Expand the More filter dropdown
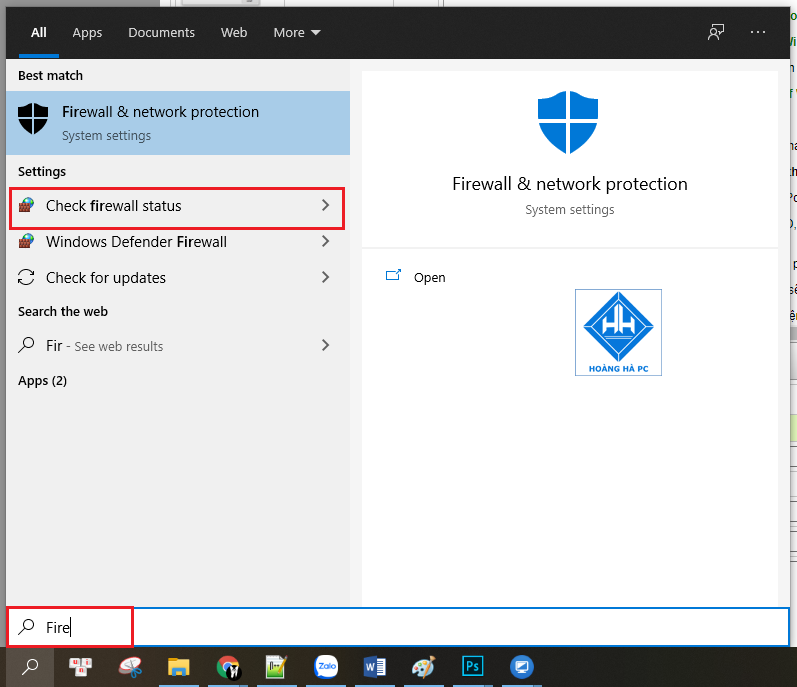 297,33
